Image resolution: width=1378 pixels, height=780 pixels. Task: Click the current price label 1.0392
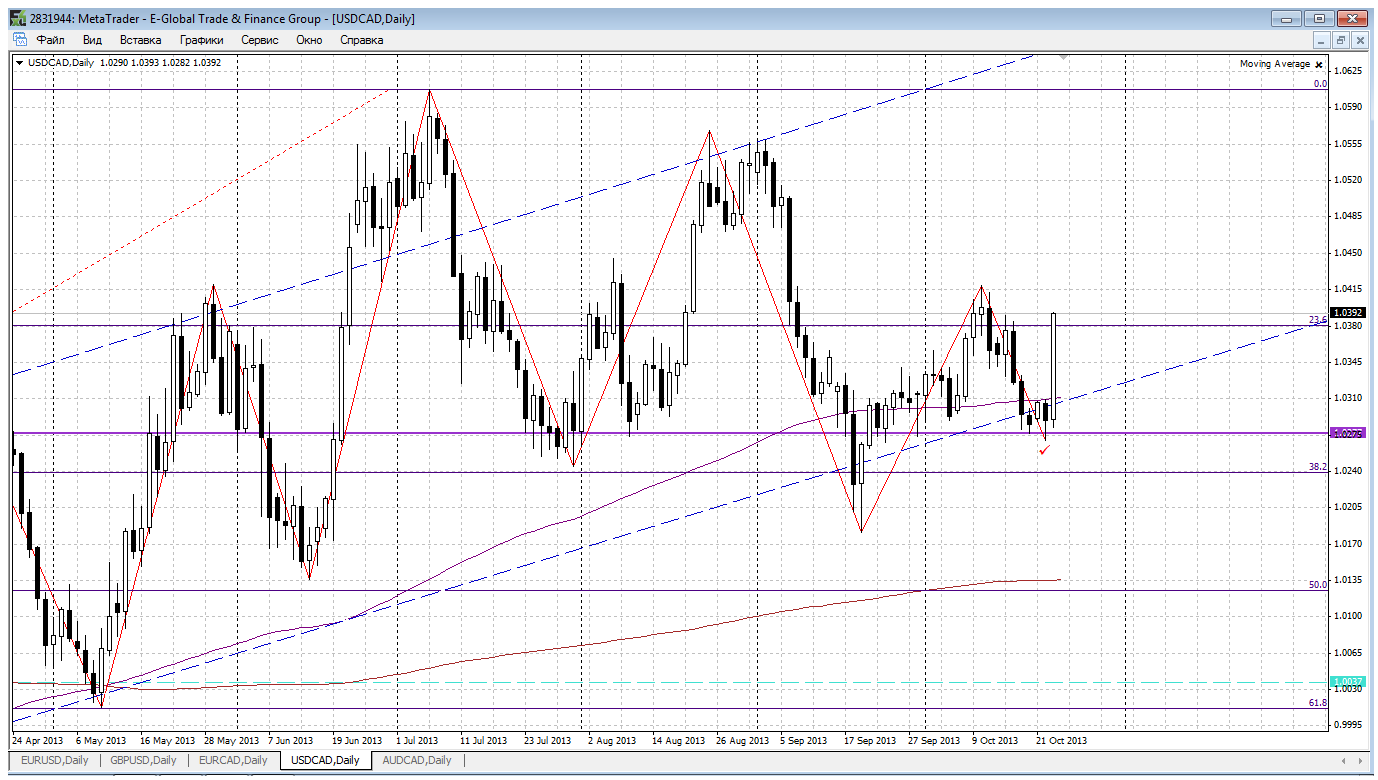pyautogui.click(x=1349, y=313)
